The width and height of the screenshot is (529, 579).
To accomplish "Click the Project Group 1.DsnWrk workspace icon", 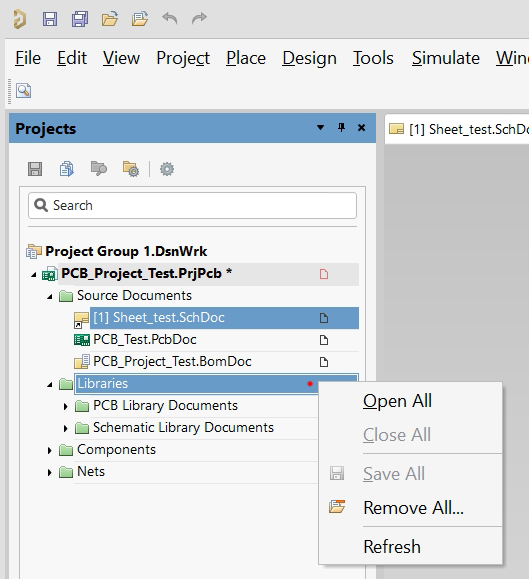I will [34, 251].
